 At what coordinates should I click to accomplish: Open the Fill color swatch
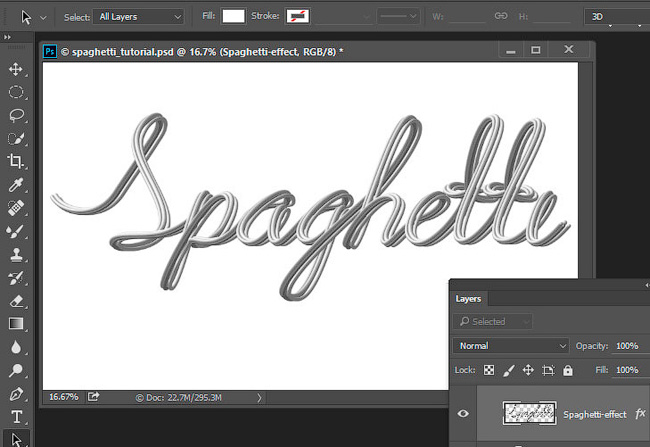[233, 16]
